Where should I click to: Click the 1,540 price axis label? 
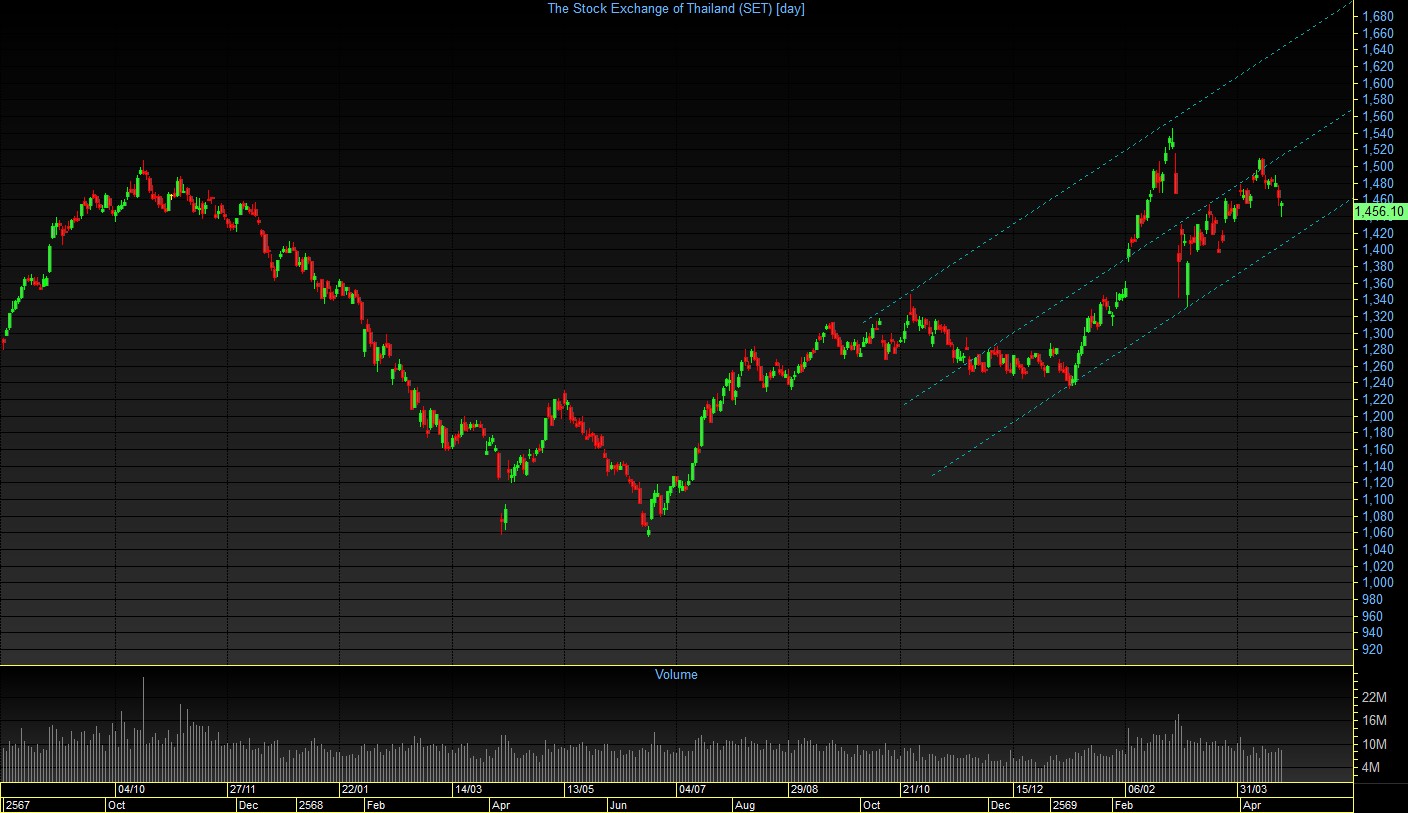pyautogui.click(x=1378, y=133)
